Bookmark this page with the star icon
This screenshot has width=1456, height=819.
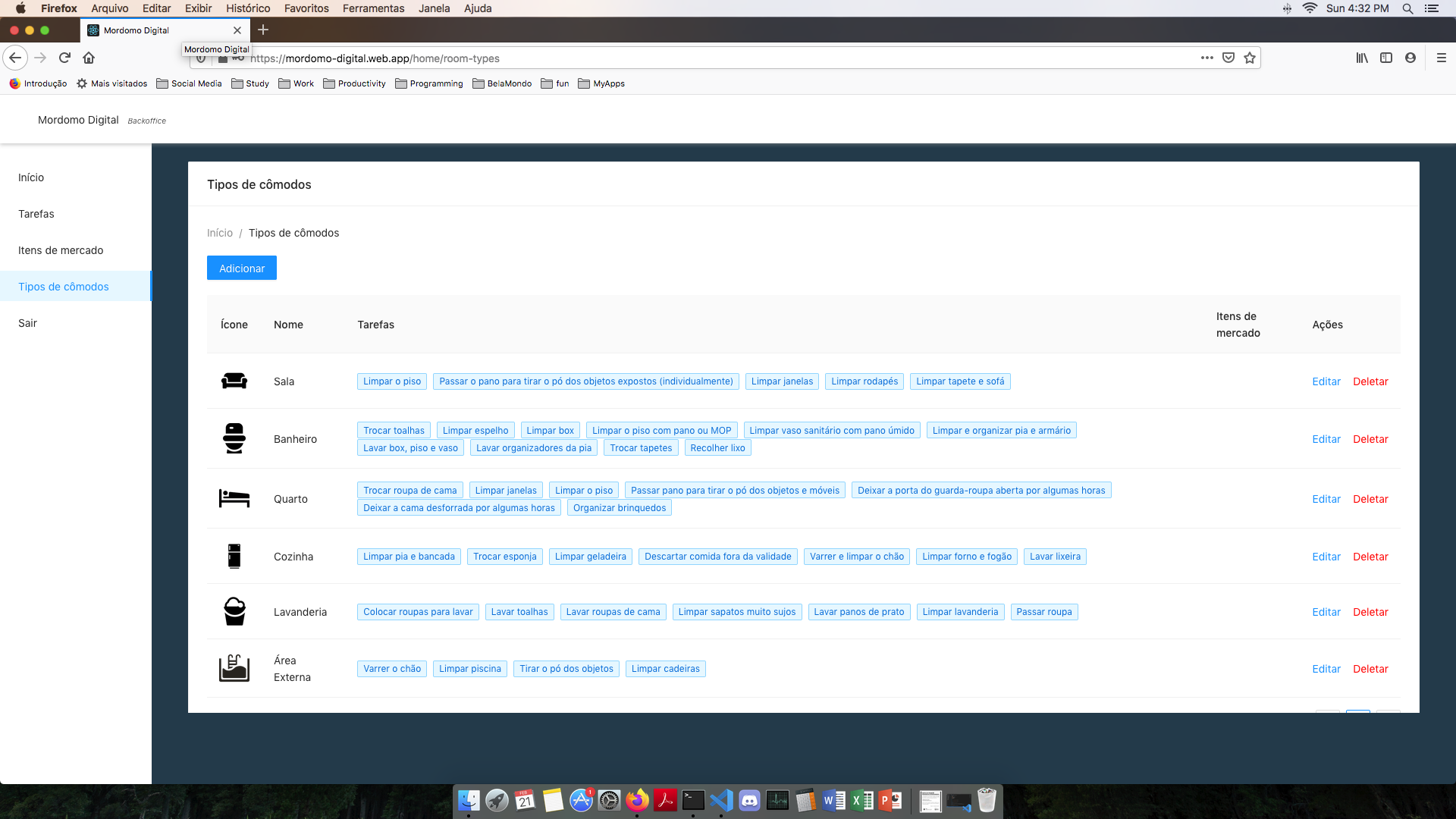(1250, 58)
